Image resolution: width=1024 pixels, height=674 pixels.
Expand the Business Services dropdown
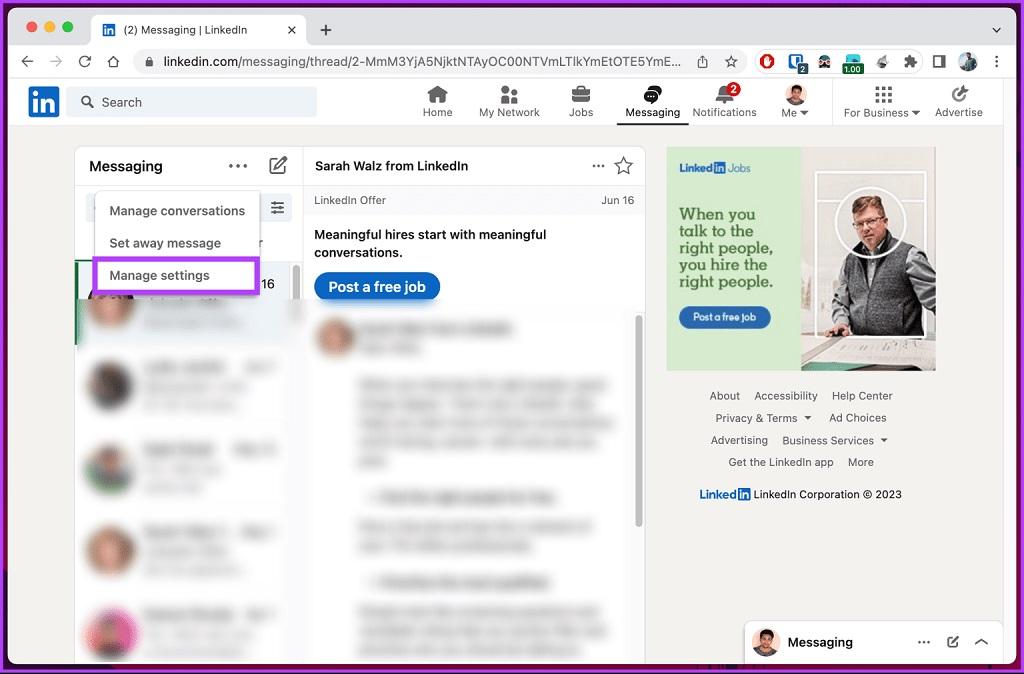click(835, 440)
